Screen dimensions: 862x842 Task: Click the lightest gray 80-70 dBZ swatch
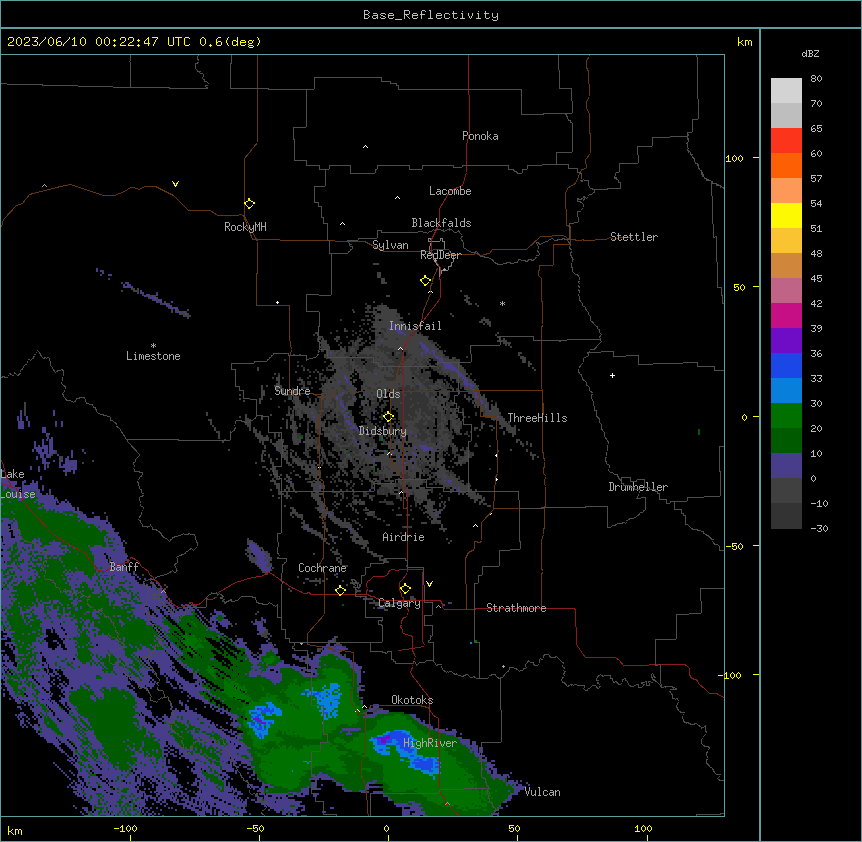pos(786,91)
